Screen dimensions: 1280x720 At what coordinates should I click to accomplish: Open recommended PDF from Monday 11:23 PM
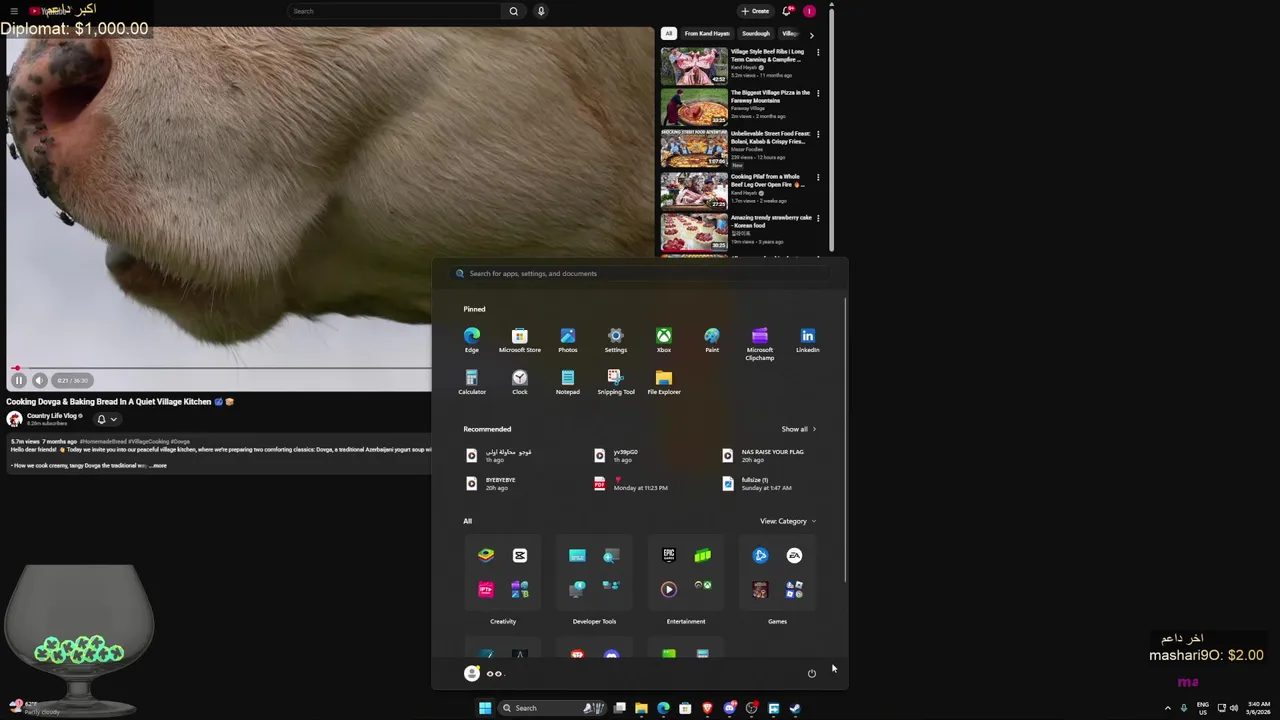pyautogui.click(x=632, y=483)
